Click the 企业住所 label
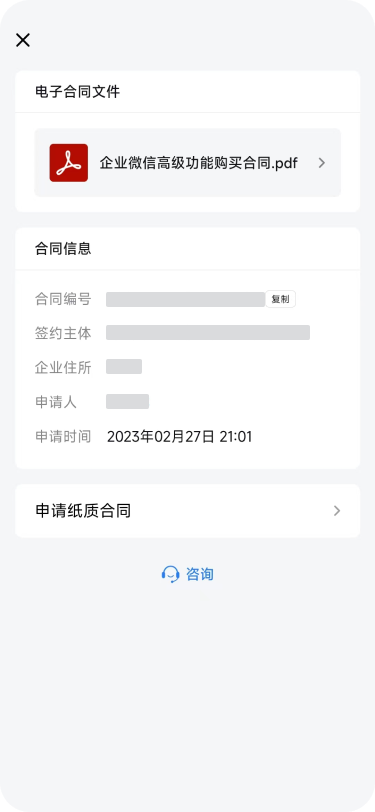Screen dimensions: 375x812 tap(63, 368)
